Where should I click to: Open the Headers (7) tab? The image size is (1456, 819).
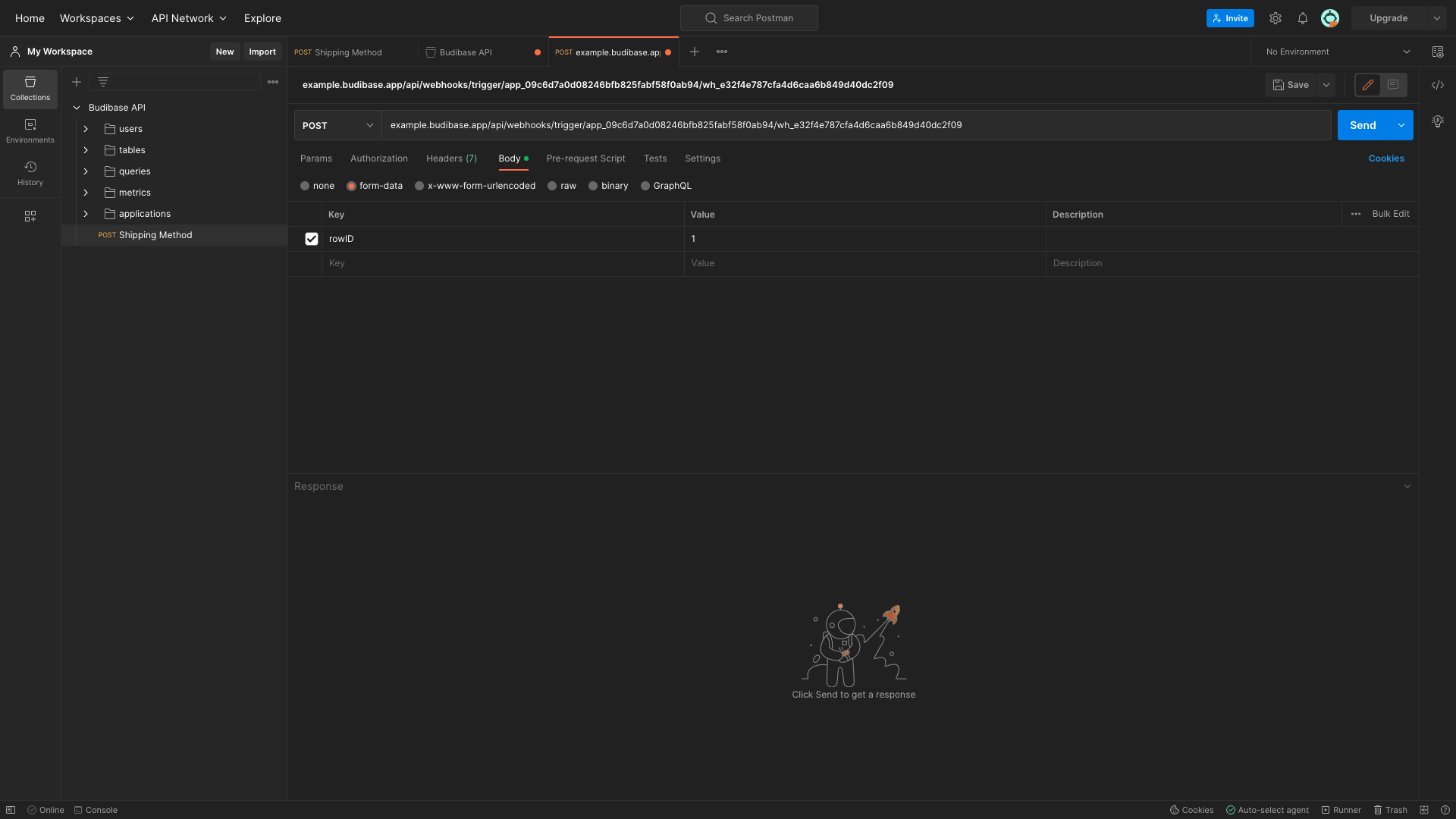click(452, 158)
